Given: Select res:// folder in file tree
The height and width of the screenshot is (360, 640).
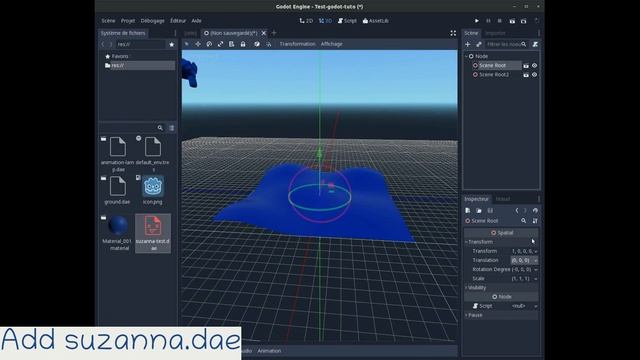Looking at the screenshot, I should coord(139,65).
